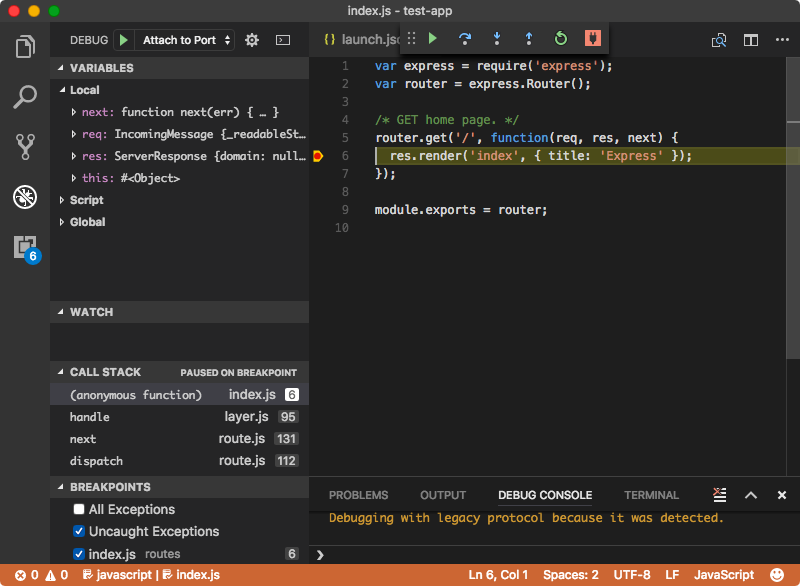Grab the debug toolbar drag handle

coord(411,38)
